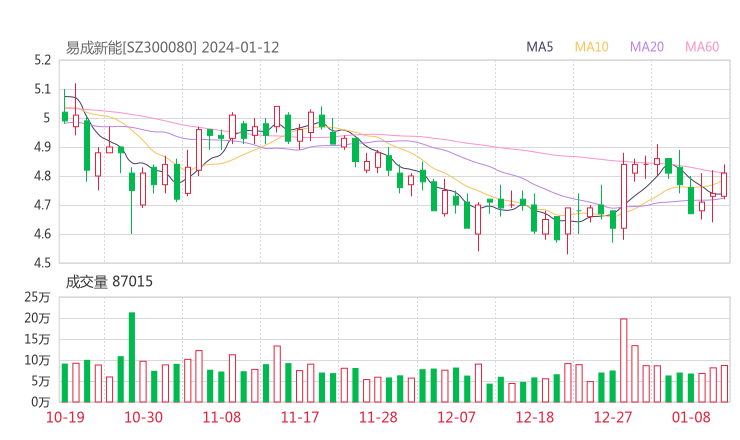Click the chart title 易成新能[SZ300080] 2024-01-12
This screenshot has width=740, height=440.
click(x=172, y=48)
